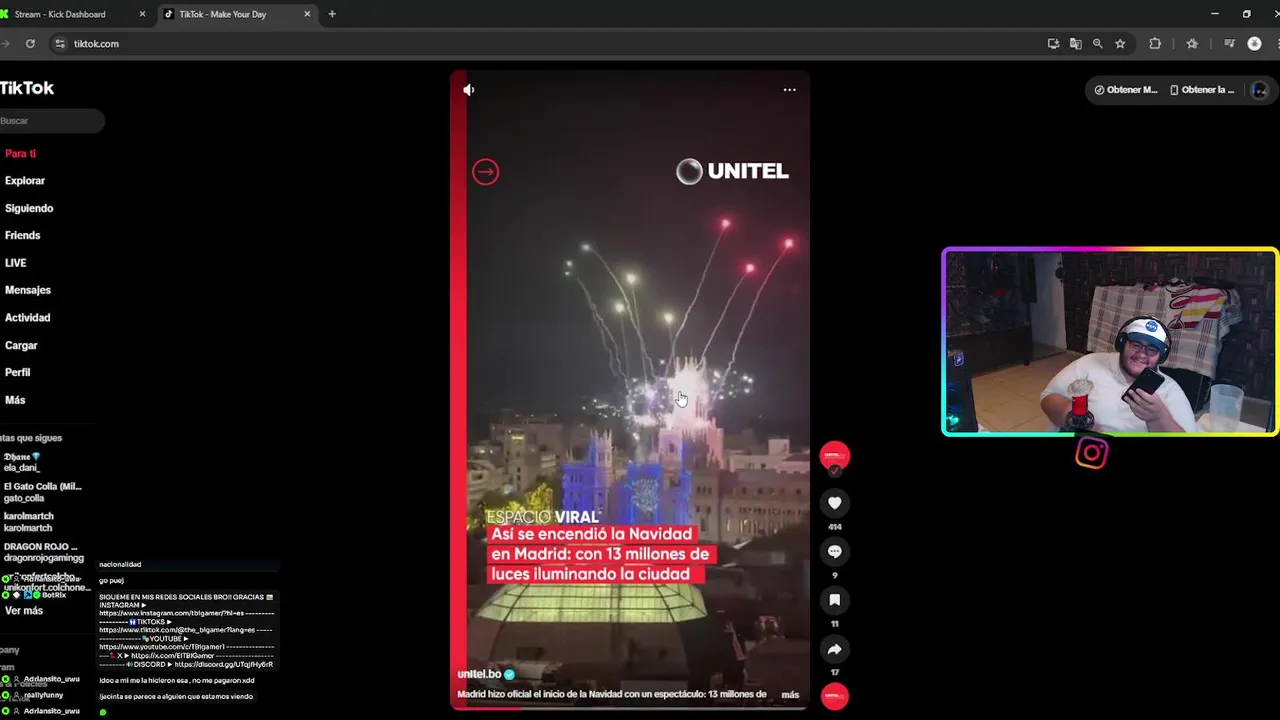Open media controls icon in toolbar
1280x720 pixels.
point(1229,44)
